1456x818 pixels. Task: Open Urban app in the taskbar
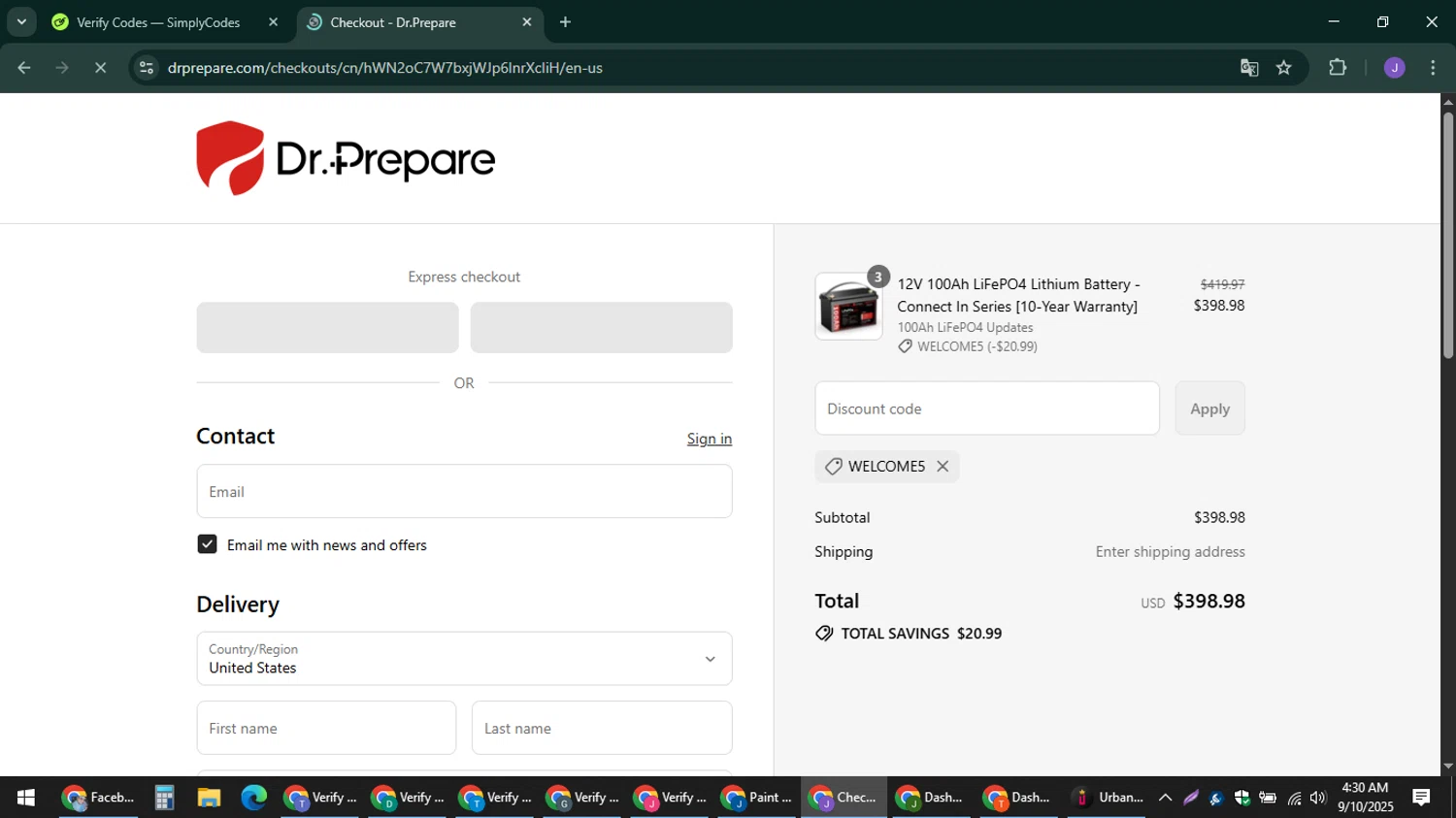[x=1107, y=798]
